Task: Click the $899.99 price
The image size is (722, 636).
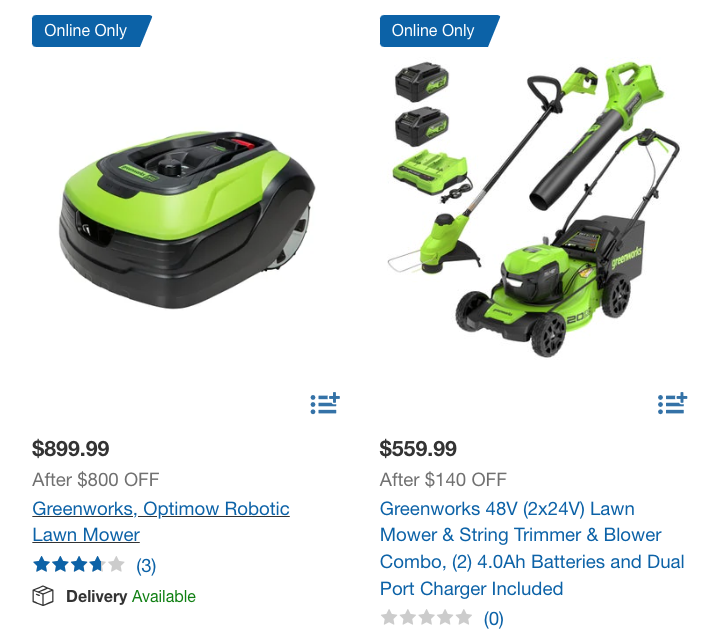Action: point(70,449)
